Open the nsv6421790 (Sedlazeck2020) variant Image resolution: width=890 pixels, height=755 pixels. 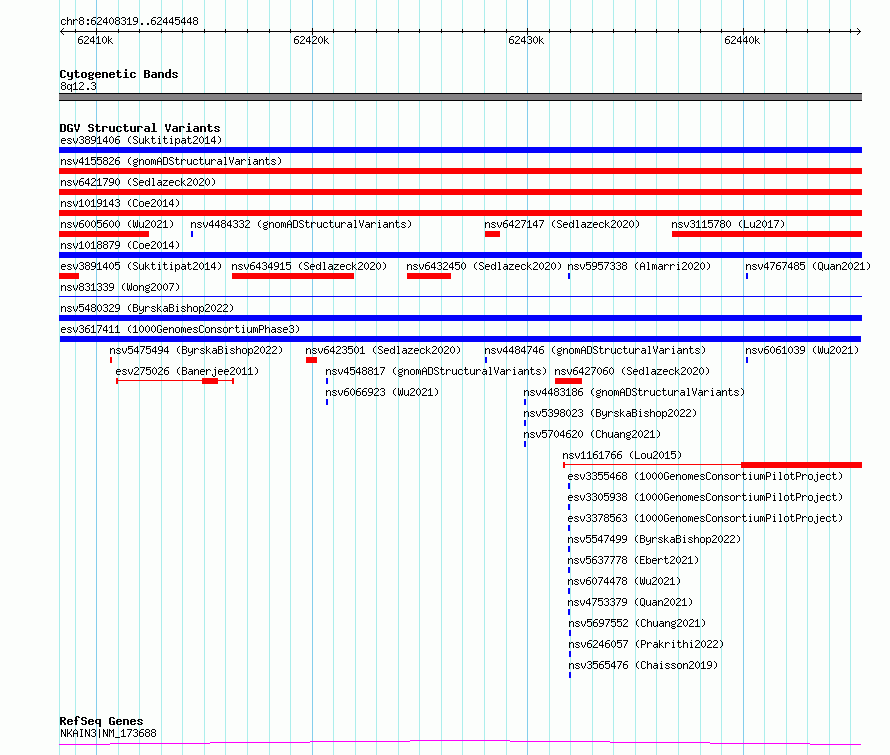pos(138,182)
